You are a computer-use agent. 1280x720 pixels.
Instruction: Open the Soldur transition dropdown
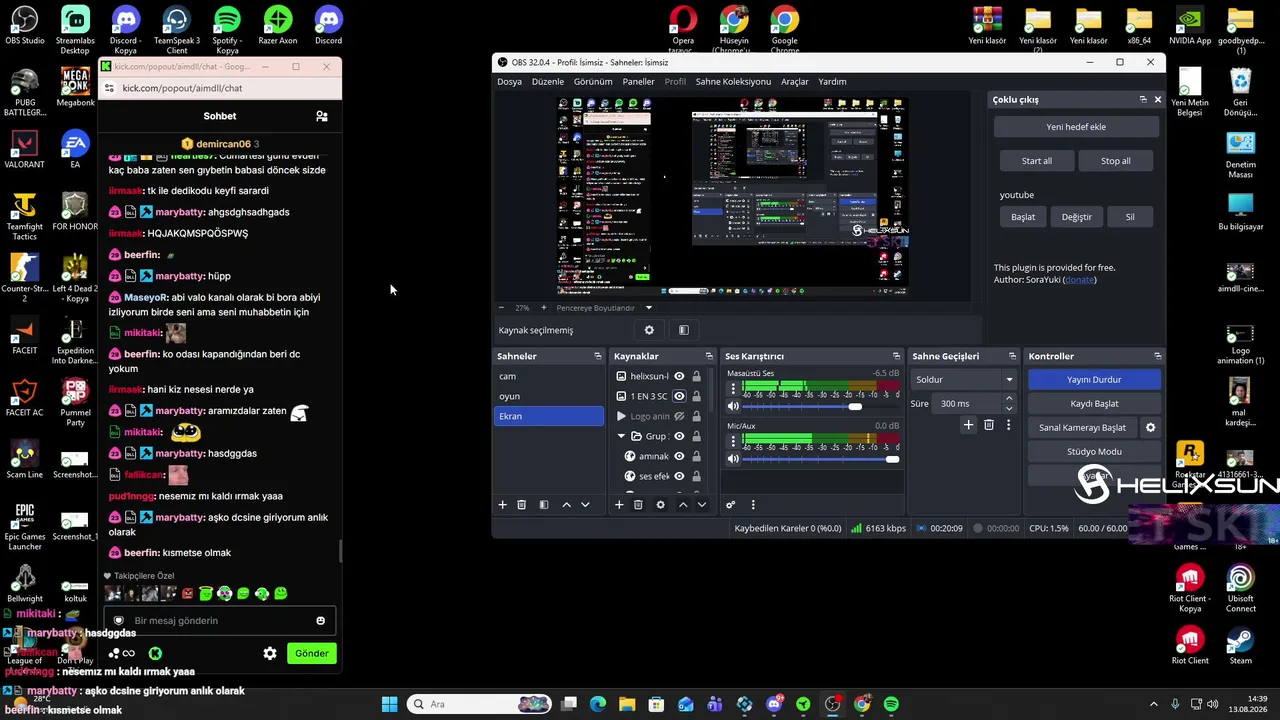(964, 380)
